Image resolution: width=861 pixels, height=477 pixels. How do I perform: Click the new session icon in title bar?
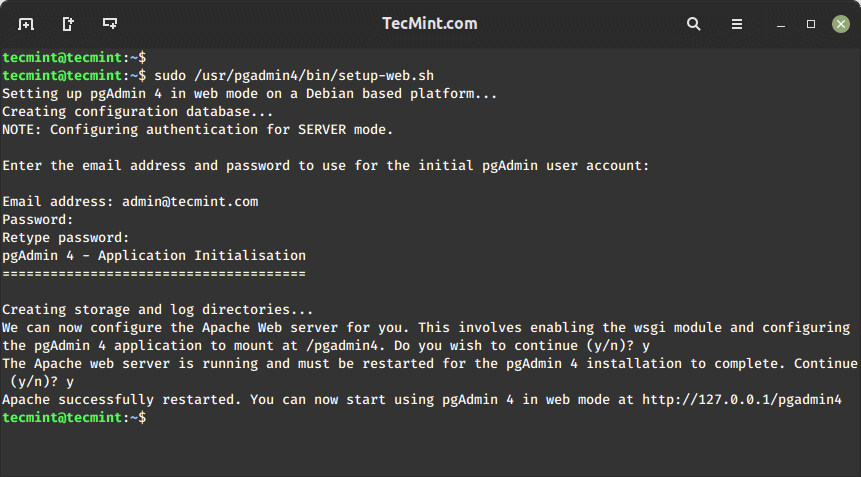(x=26, y=23)
